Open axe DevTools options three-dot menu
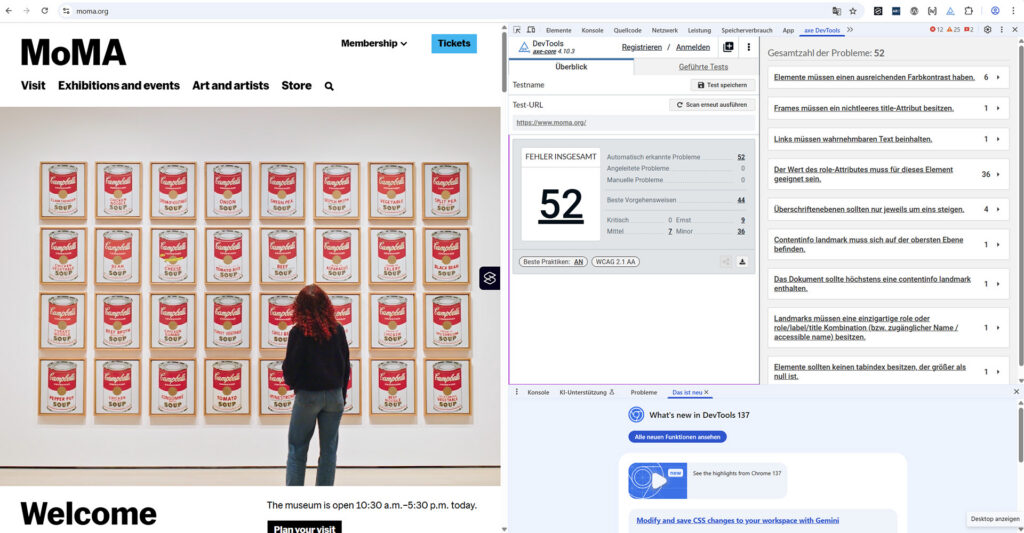The image size is (1024, 533). click(748, 47)
